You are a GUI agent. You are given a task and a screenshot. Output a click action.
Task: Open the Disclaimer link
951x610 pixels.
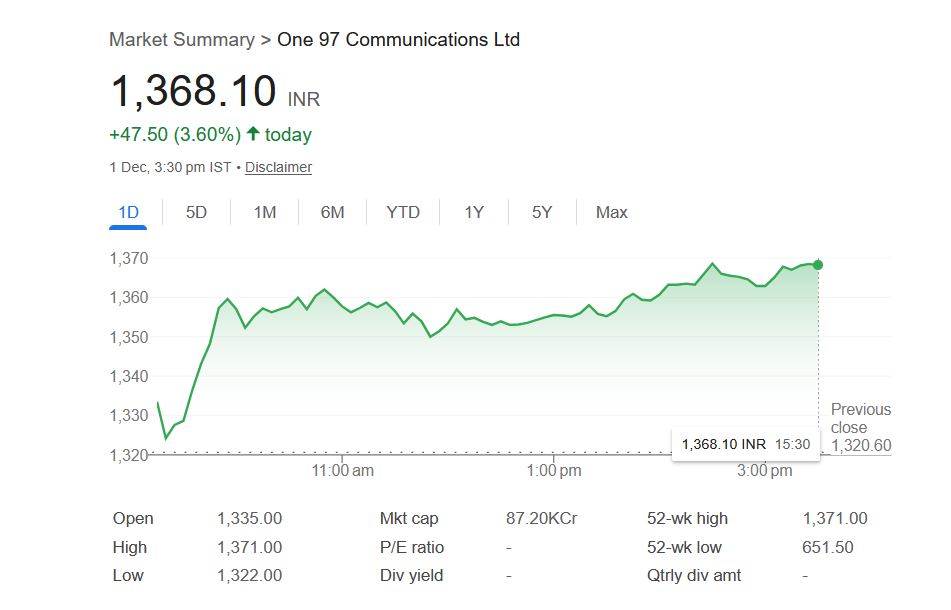pos(278,167)
